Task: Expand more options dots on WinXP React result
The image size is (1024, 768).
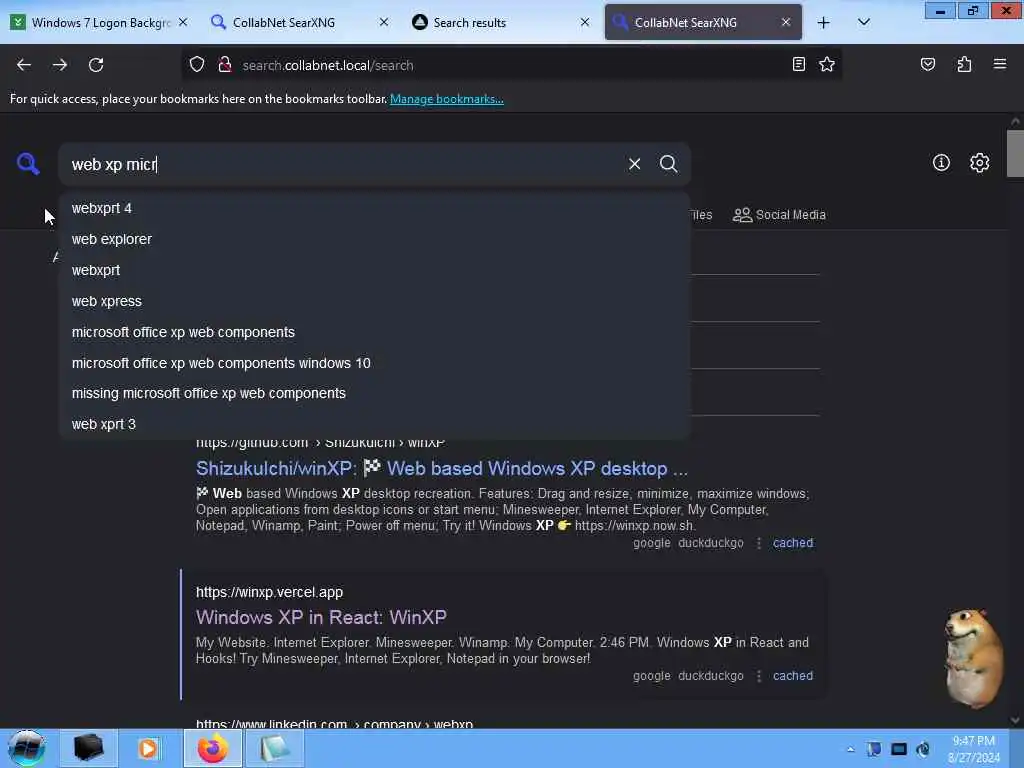Action: (758, 677)
